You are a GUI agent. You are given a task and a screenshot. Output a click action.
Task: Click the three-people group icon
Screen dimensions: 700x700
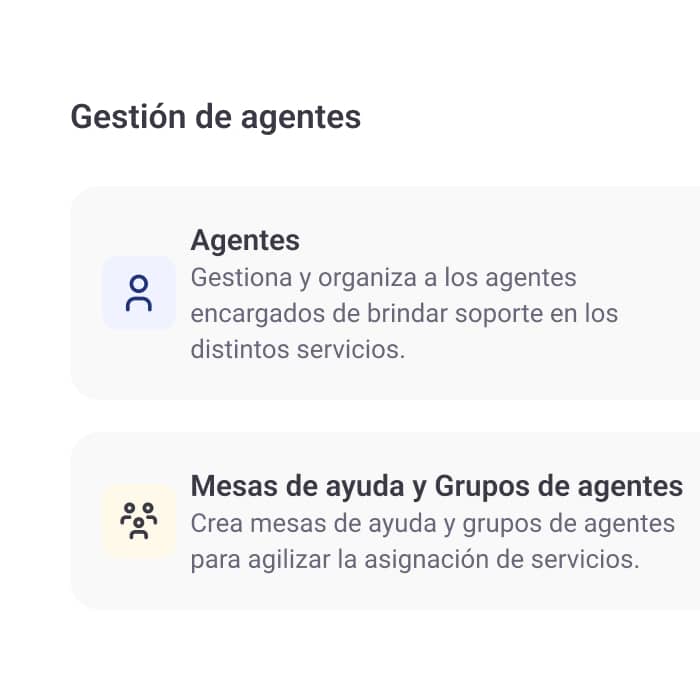[139, 521]
